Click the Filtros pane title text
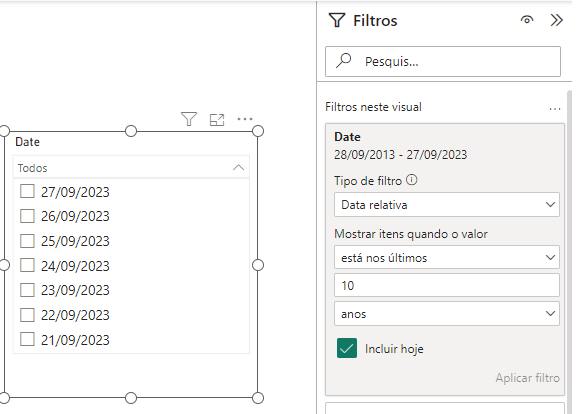581x414 pixels. (375, 20)
